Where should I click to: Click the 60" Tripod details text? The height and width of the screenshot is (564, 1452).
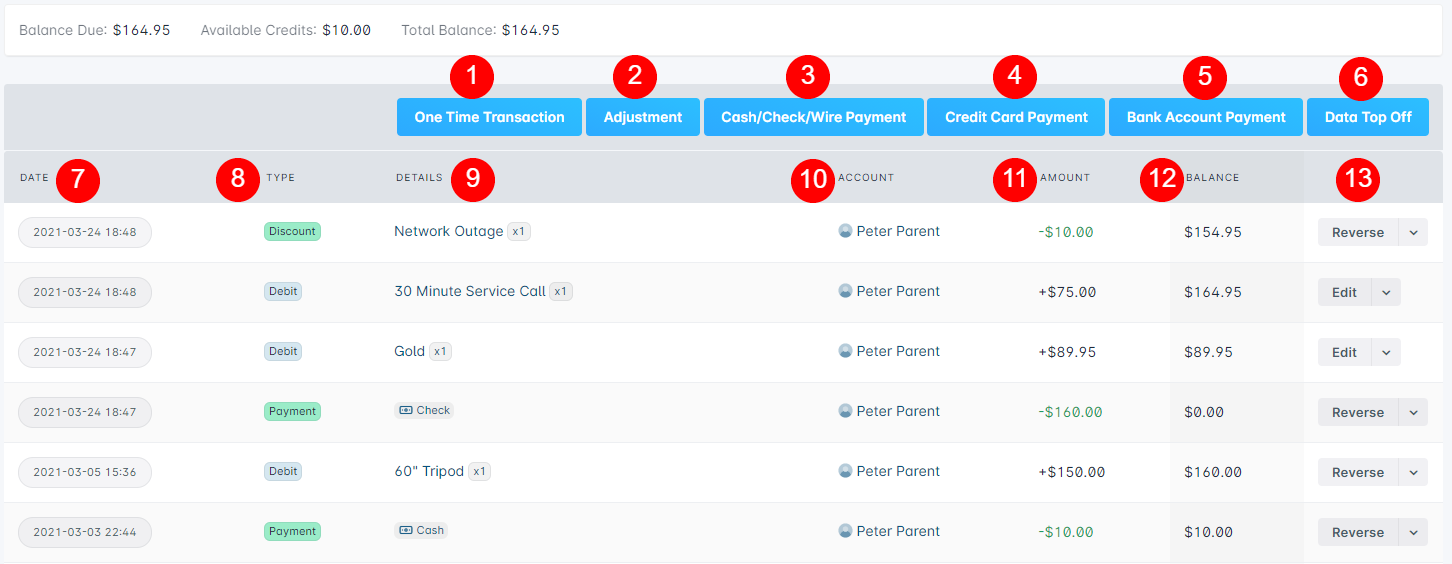tap(429, 471)
